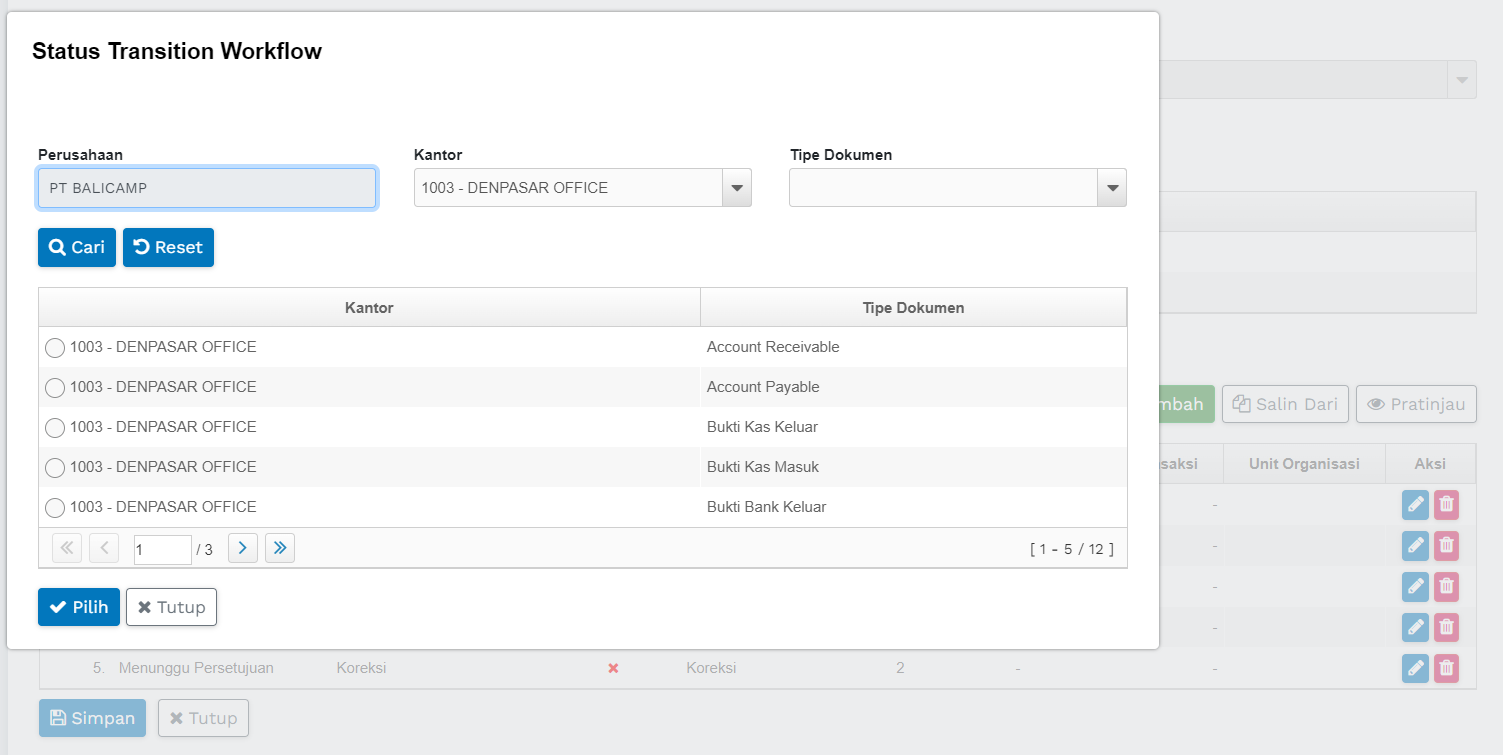This screenshot has height=755, width=1503.
Task: Click the edit pencil icon for row 5
Action: pyautogui.click(x=1415, y=668)
